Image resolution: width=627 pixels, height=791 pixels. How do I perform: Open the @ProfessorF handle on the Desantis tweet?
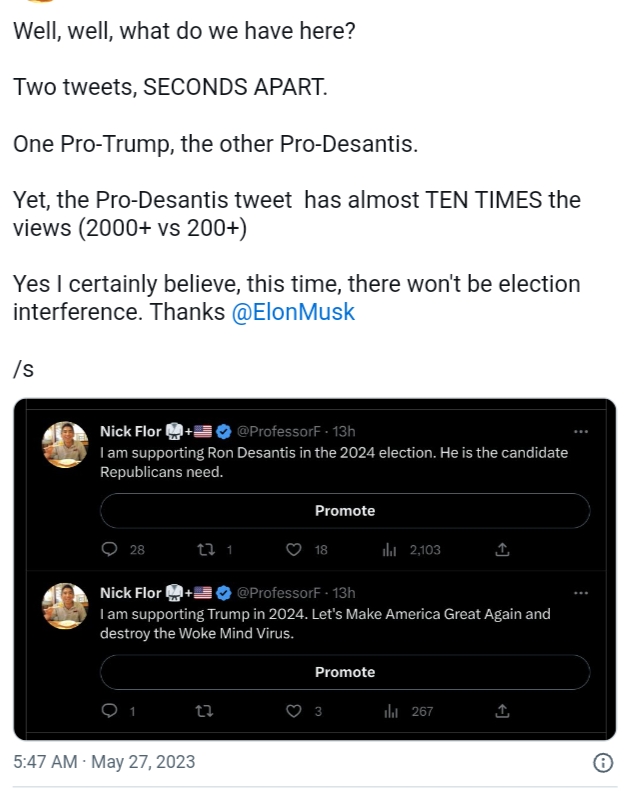[278, 431]
